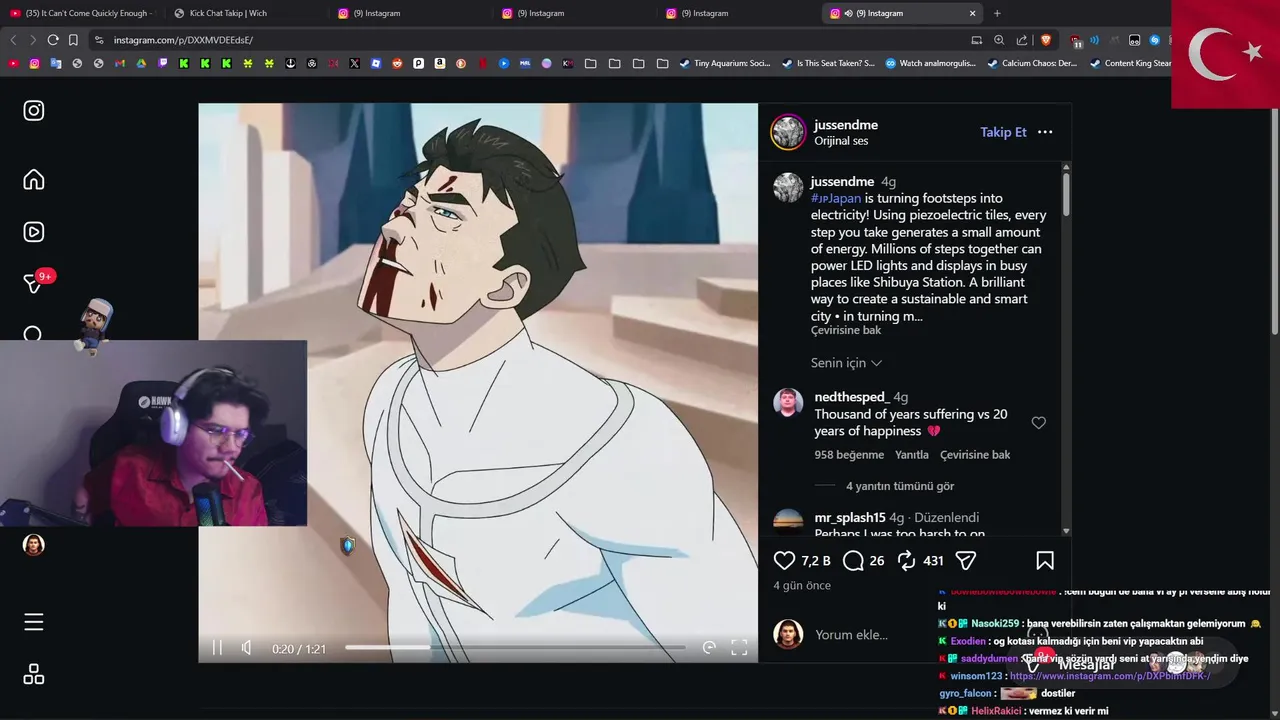This screenshot has height=720, width=1280.
Task: Toggle the video replay loop icon
Action: point(709,648)
